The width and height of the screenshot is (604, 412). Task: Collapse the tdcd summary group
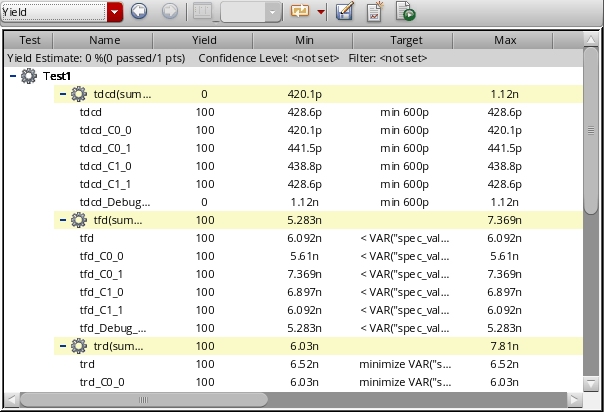[62, 94]
